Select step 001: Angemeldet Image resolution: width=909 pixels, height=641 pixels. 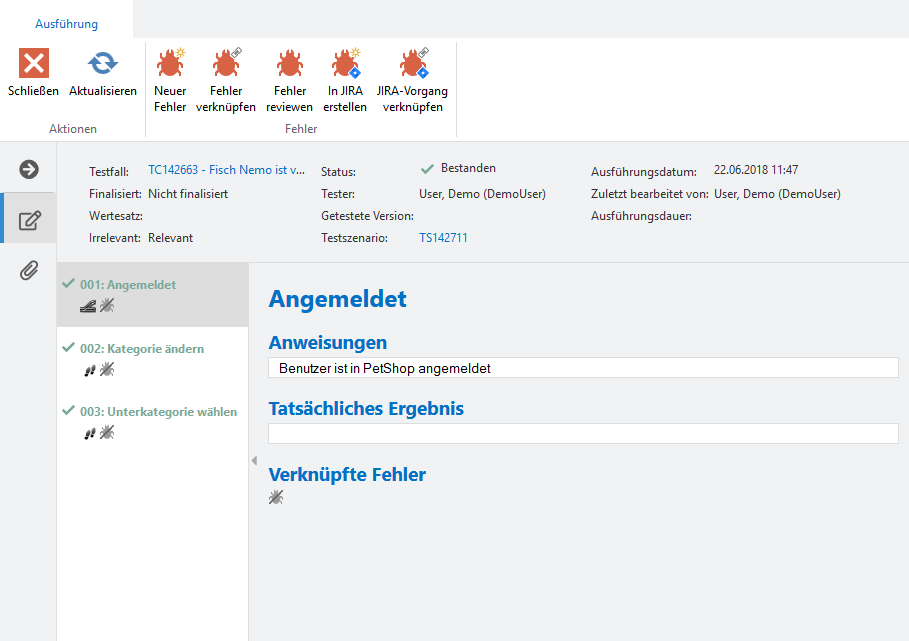click(x=128, y=285)
